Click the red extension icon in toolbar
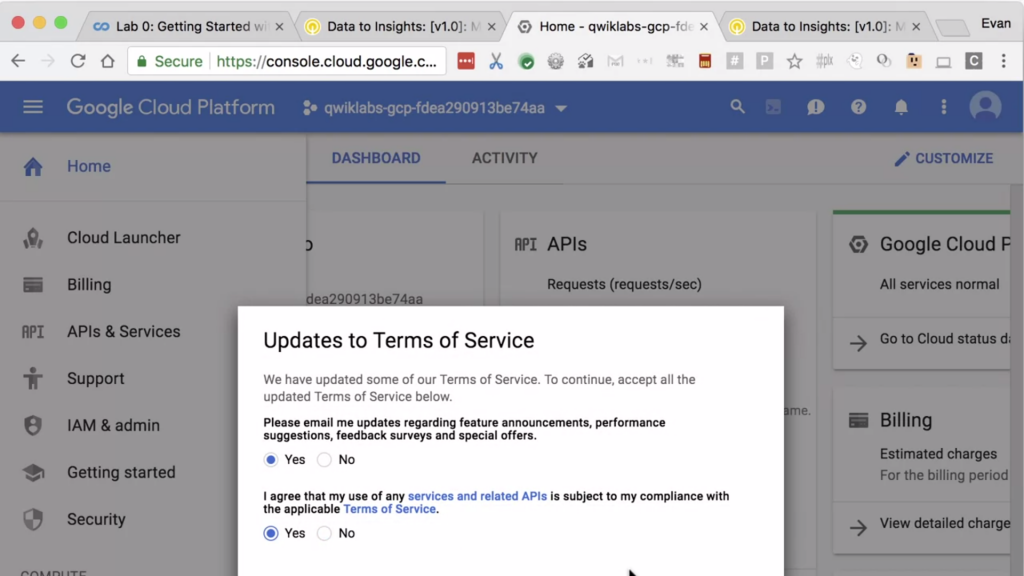 click(466, 61)
